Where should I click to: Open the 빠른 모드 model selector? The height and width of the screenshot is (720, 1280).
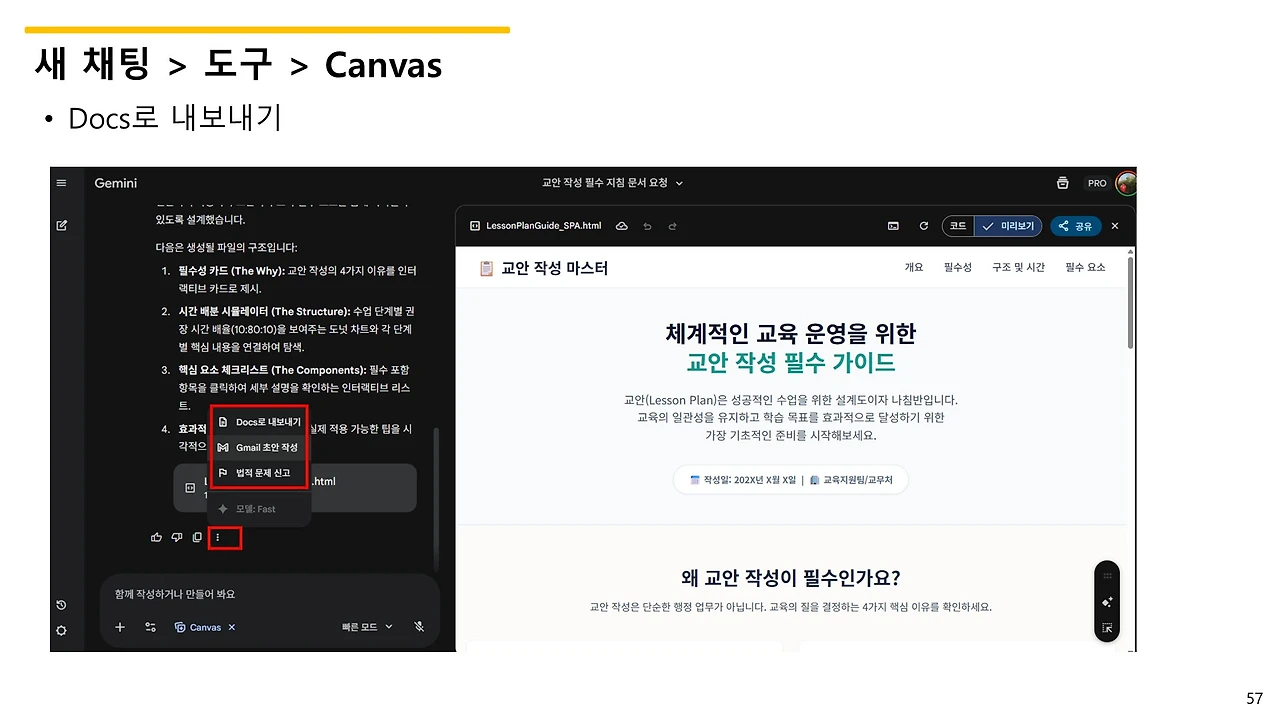coord(367,627)
